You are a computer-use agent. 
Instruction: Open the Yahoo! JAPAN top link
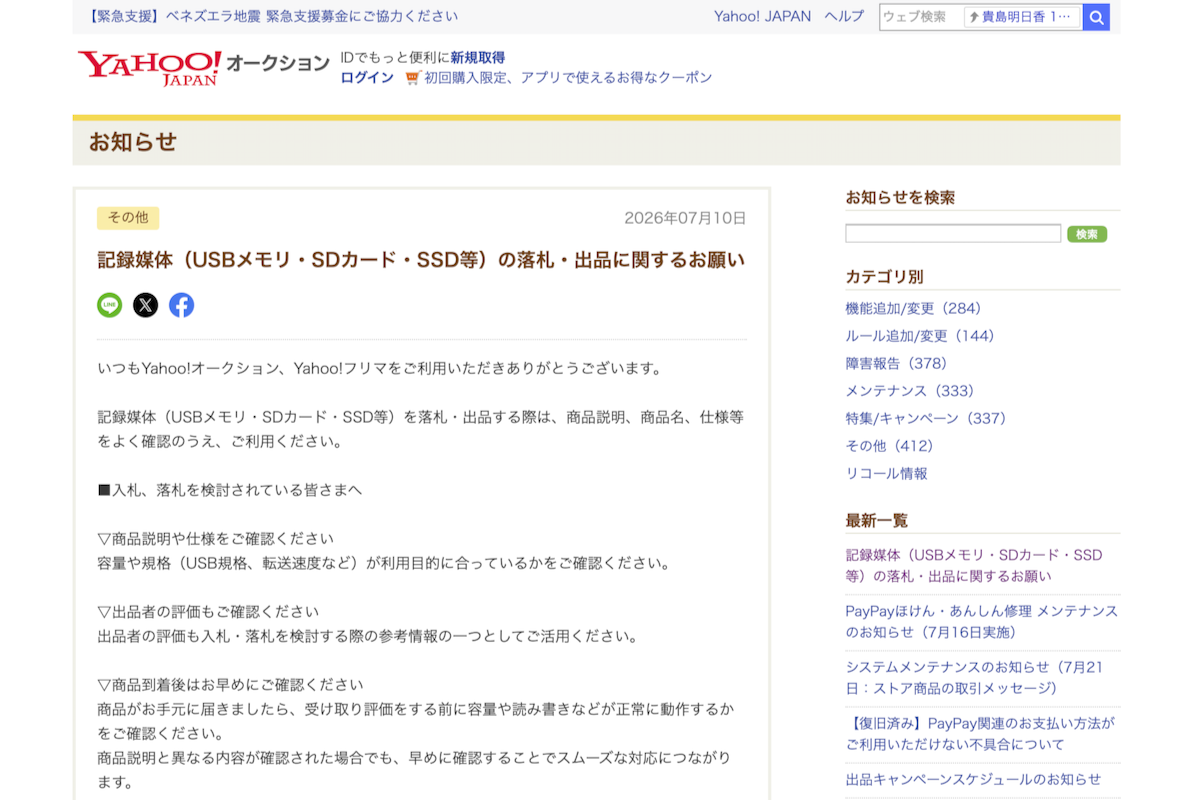[x=762, y=16]
